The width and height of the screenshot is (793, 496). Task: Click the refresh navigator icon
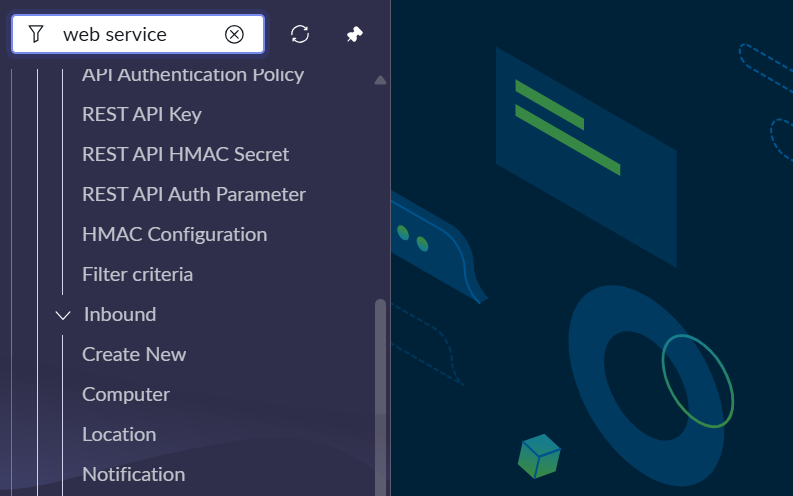(300, 34)
